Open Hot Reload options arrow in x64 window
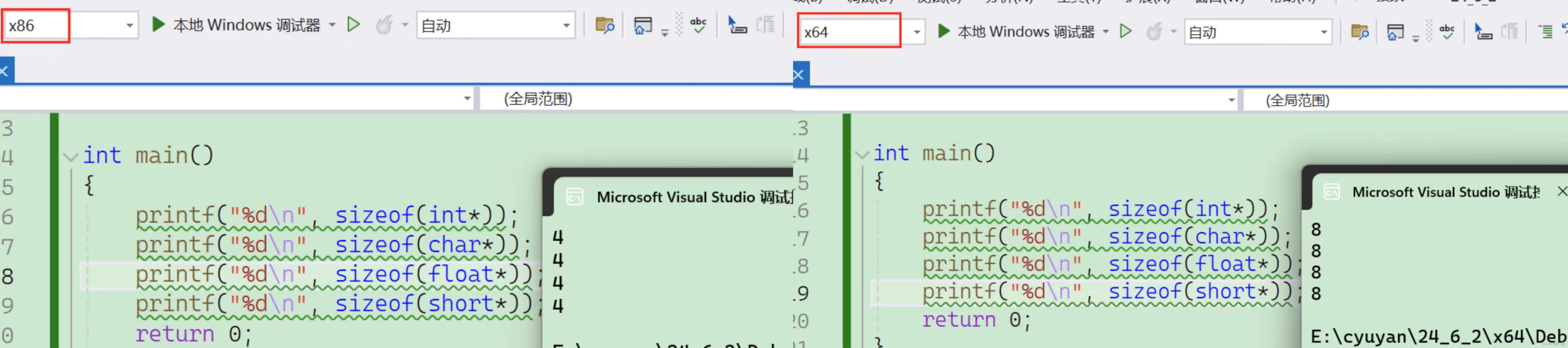Screen dimensions: 1568x348 coord(1174,32)
